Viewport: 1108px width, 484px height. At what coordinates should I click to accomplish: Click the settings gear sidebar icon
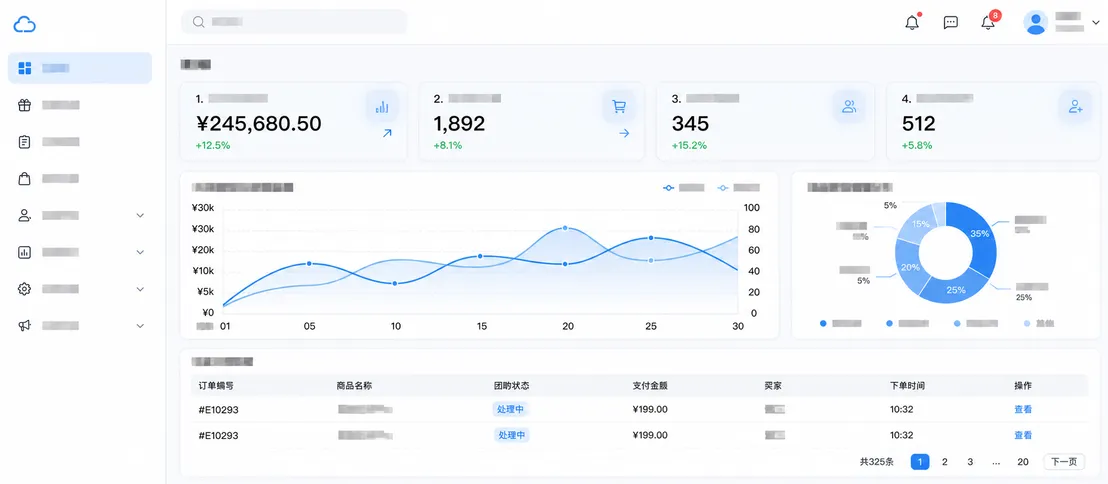click(25, 289)
